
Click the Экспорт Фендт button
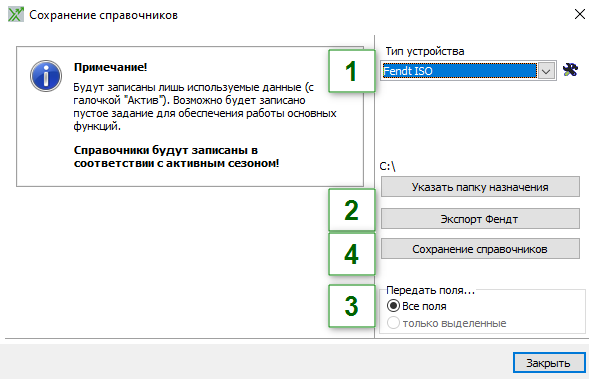tap(480, 219)
